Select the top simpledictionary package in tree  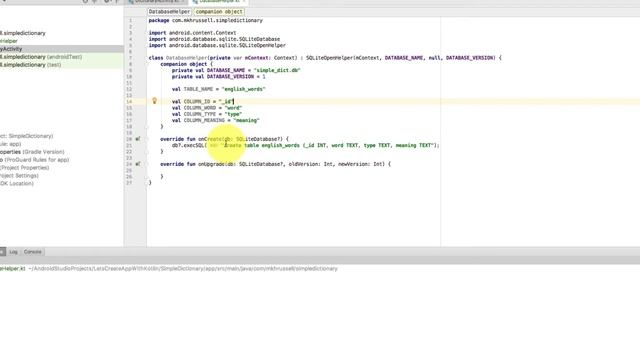click(23, 33)
